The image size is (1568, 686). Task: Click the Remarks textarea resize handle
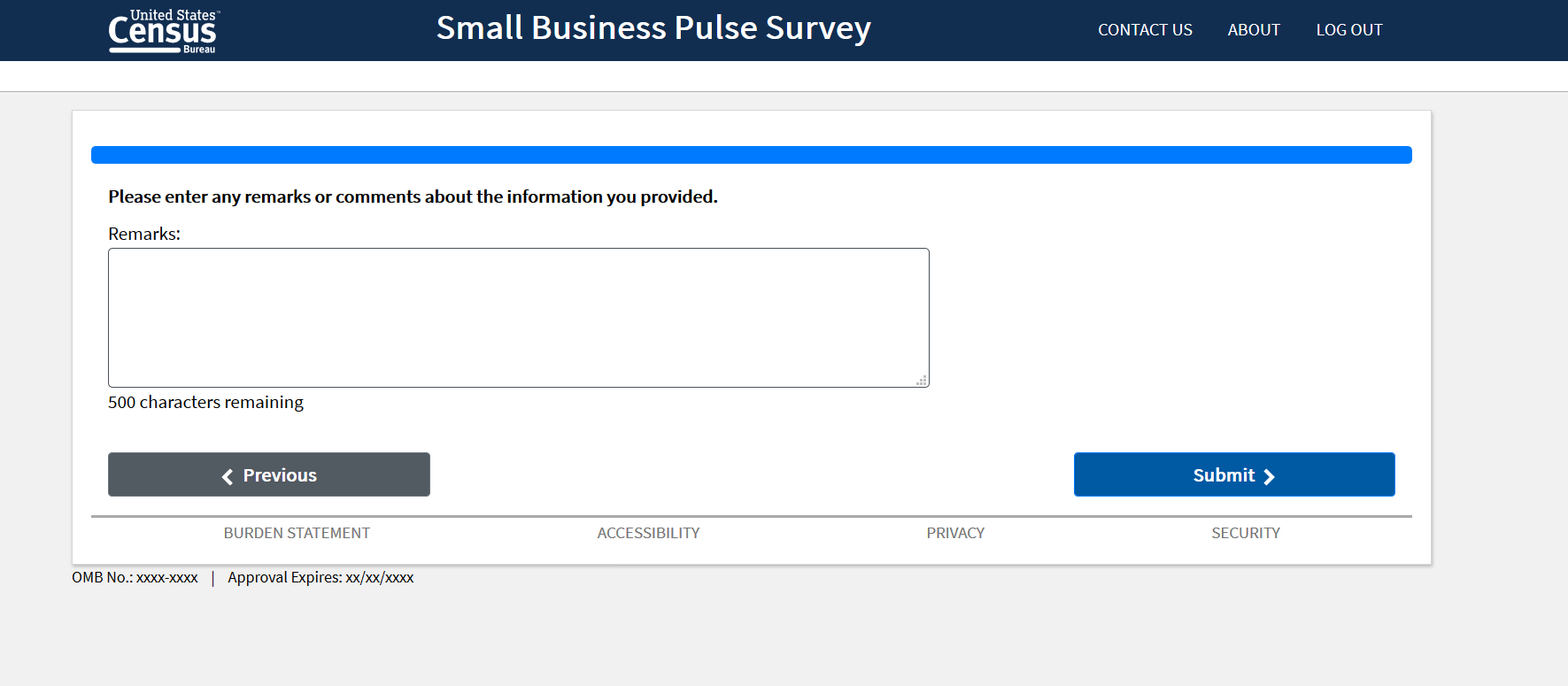pyautogui.click(x=922, y=381)
